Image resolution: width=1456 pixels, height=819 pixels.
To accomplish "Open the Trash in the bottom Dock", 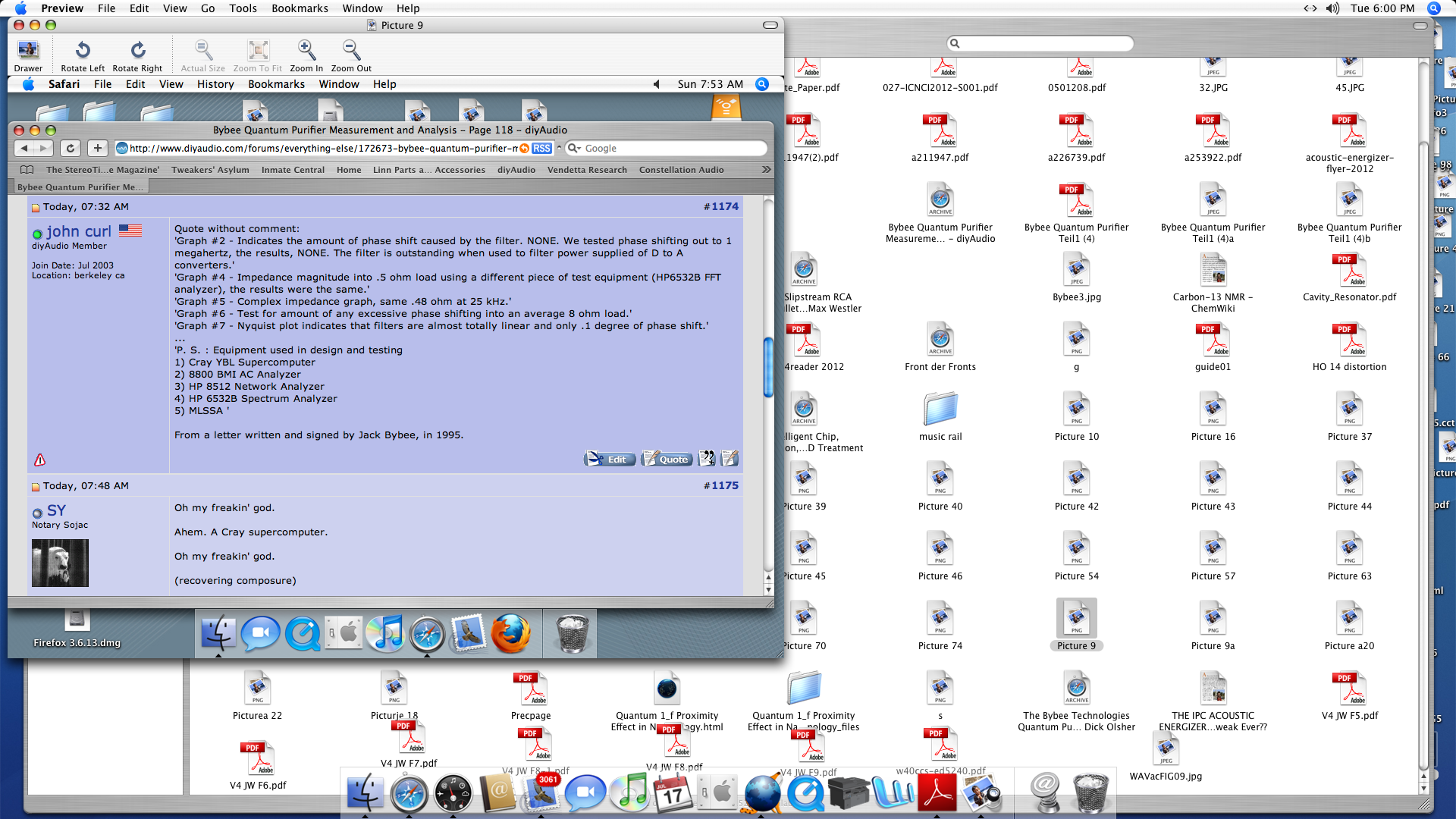I will click(1090, 793).
